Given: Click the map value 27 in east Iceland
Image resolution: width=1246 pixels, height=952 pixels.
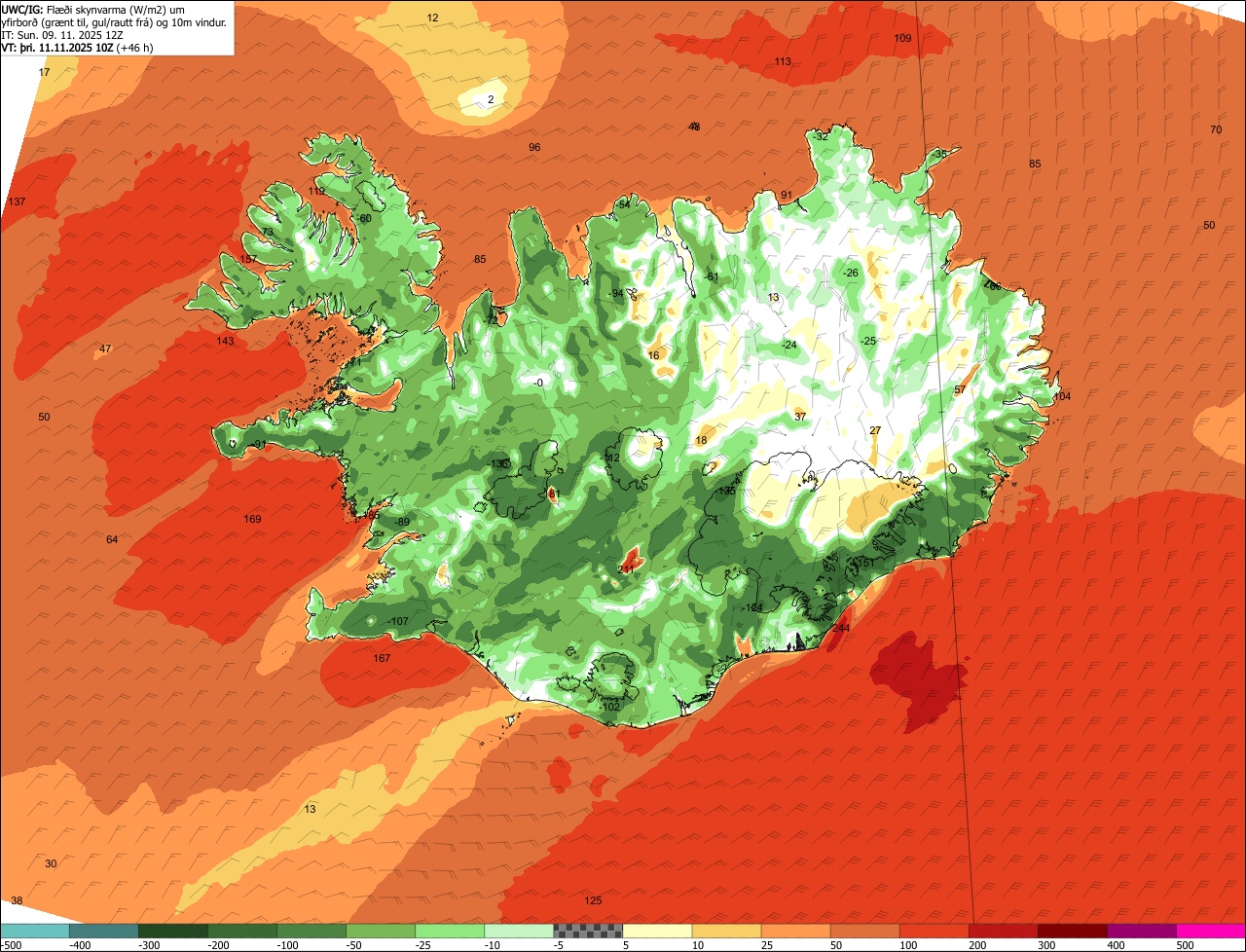Looking at the screenshot, I should (x=875, y=430).
